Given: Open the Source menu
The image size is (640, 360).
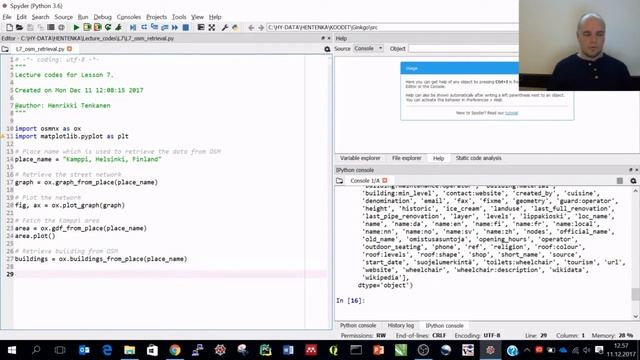Looking at the screenshot, I should pos(64,17).
